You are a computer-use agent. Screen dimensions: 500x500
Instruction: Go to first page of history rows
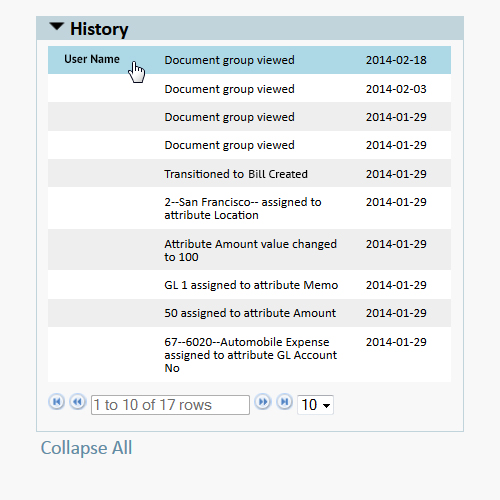[56, 402]
